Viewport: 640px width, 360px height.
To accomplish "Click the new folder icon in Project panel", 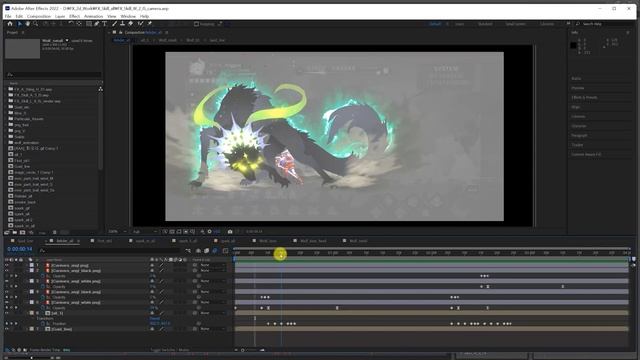I will pyautogui.click(x=15, y=232).
